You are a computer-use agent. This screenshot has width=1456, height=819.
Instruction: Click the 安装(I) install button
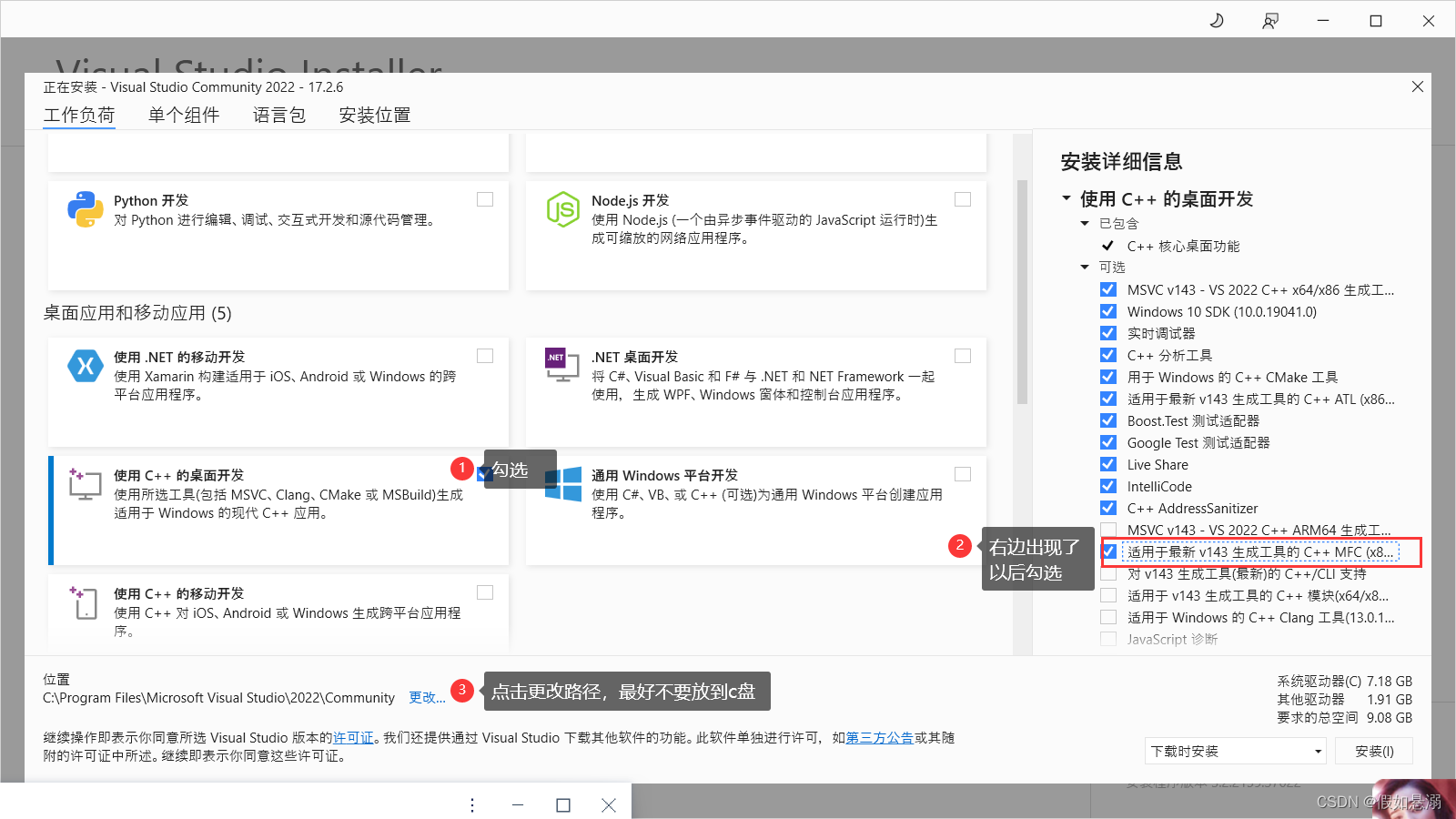[x=1374, y=752]
